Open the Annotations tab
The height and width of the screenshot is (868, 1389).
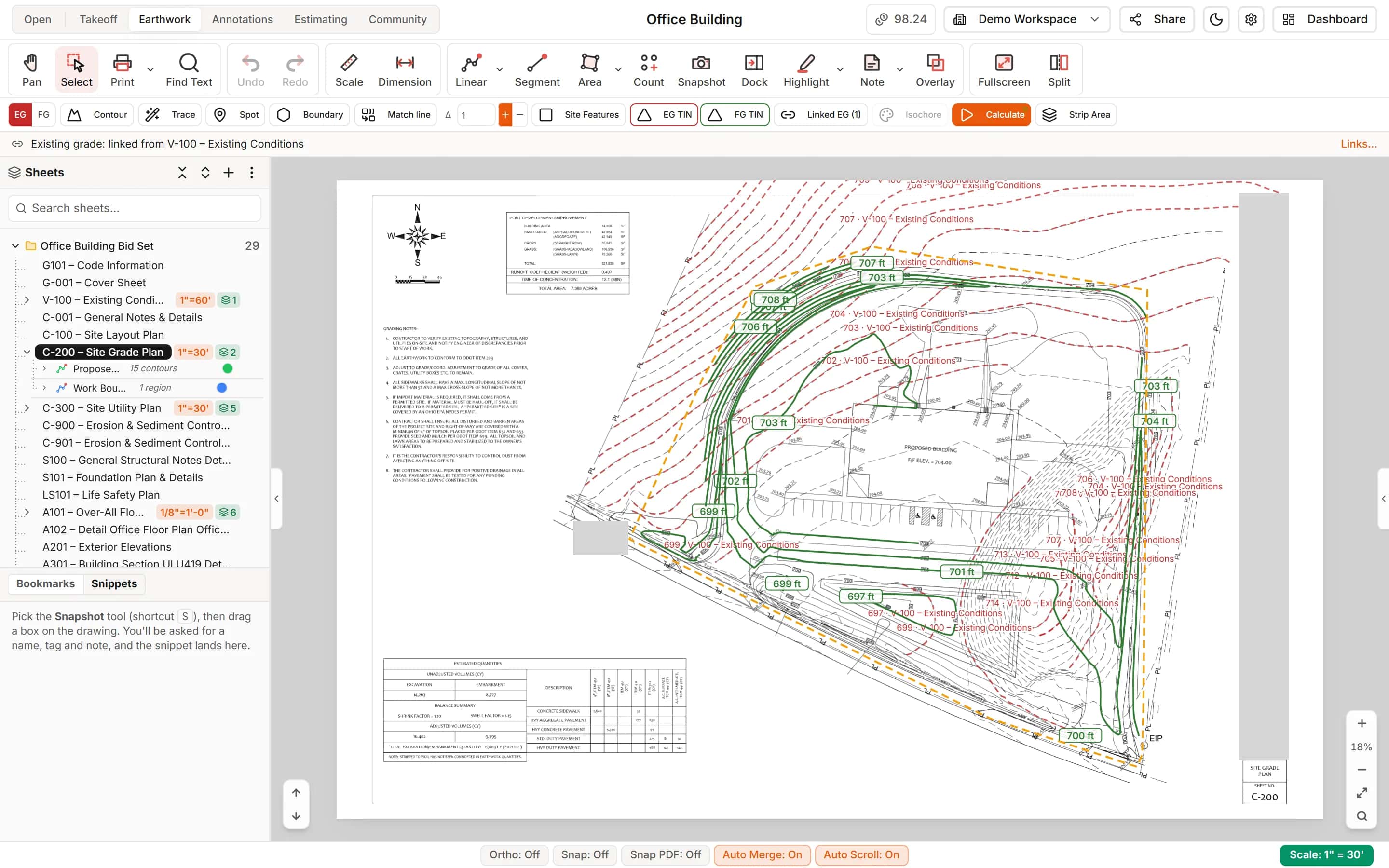pos(242,19)
